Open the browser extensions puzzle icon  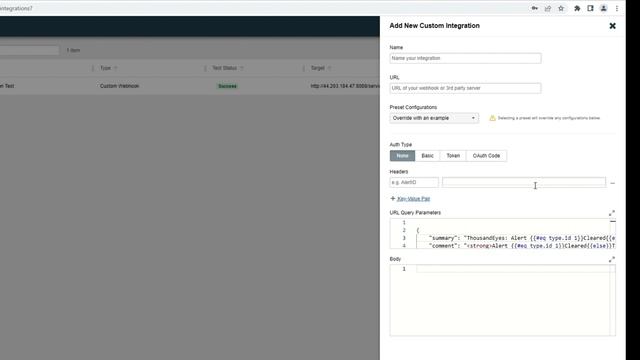[577, 8]
